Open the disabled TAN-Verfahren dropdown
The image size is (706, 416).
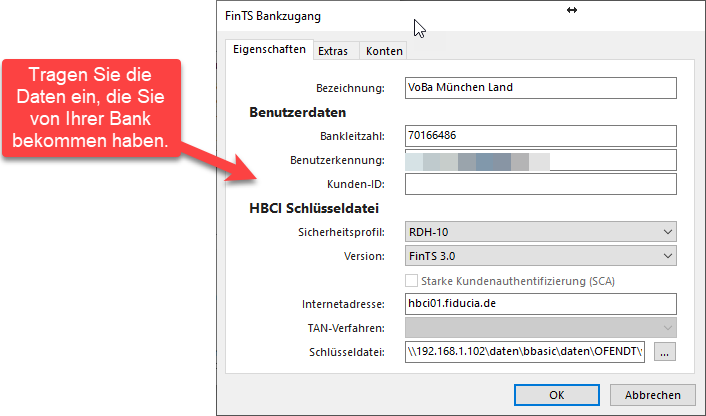540,328
